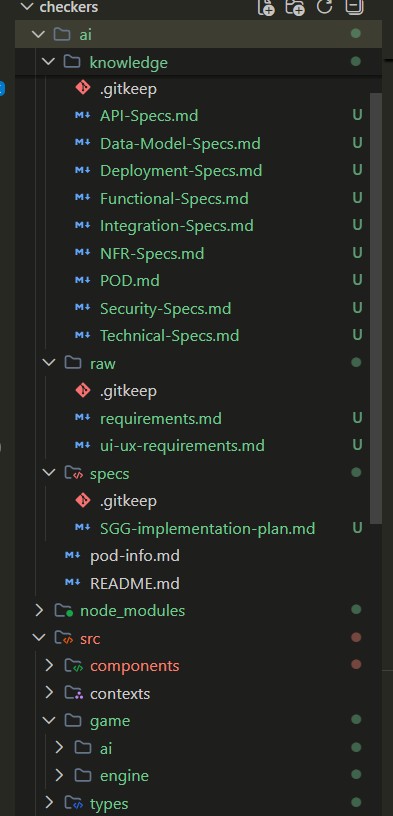This screenshot has height=816, width=393.
Task: Expand the contexts folder
Action: [49, 693]
